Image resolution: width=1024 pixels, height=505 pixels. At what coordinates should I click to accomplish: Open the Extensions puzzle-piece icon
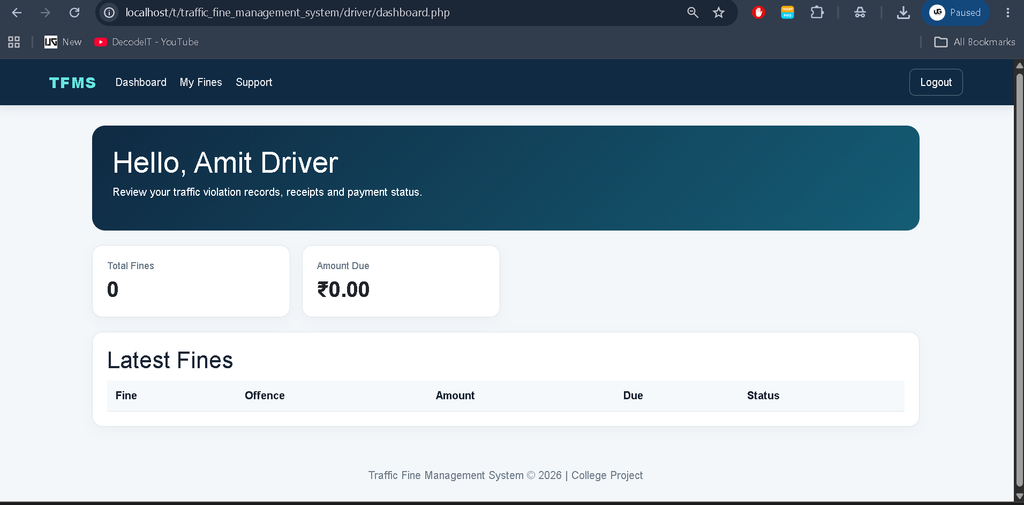point(817,12)
